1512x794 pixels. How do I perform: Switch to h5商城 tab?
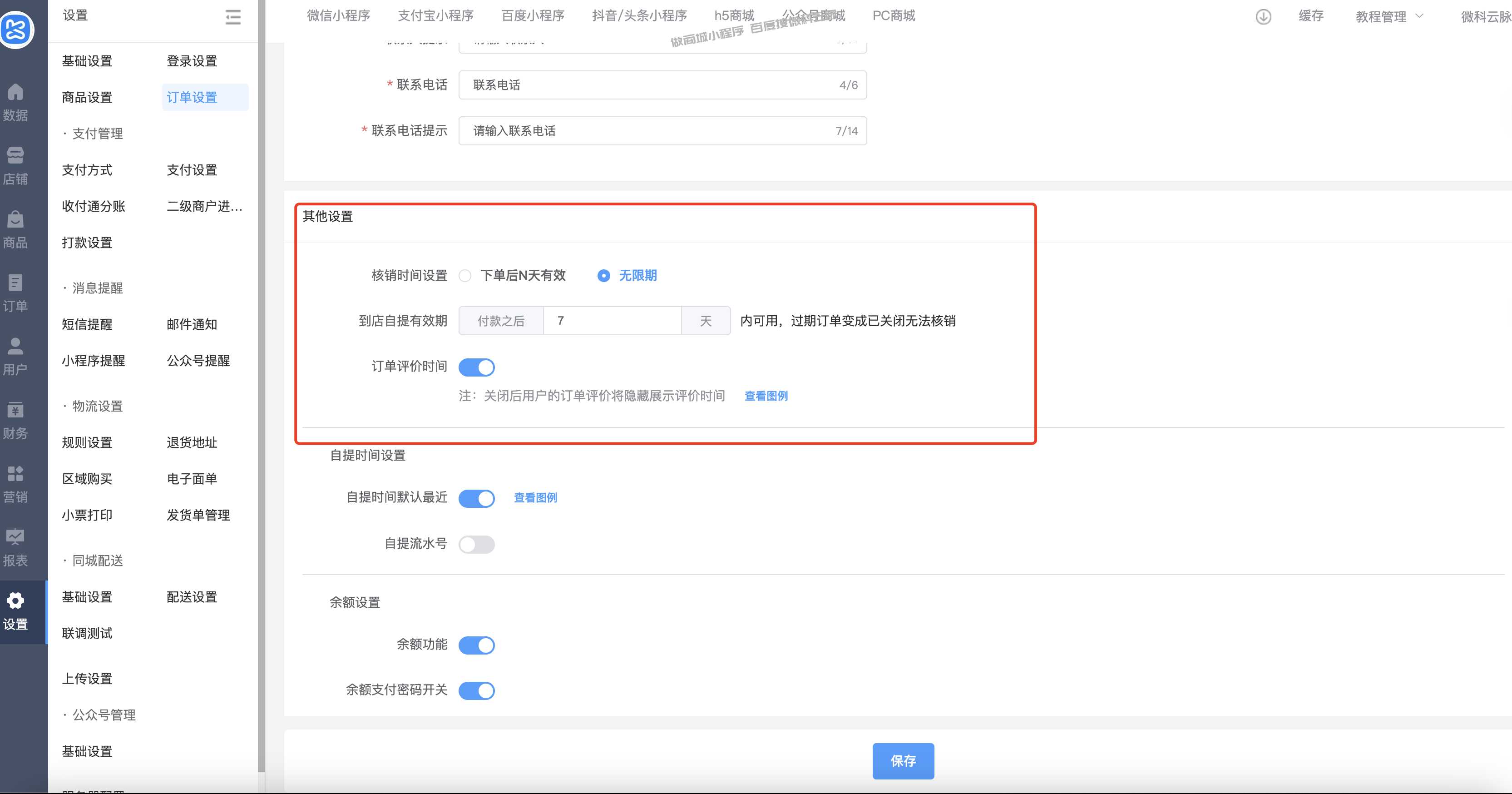[734, 16]
